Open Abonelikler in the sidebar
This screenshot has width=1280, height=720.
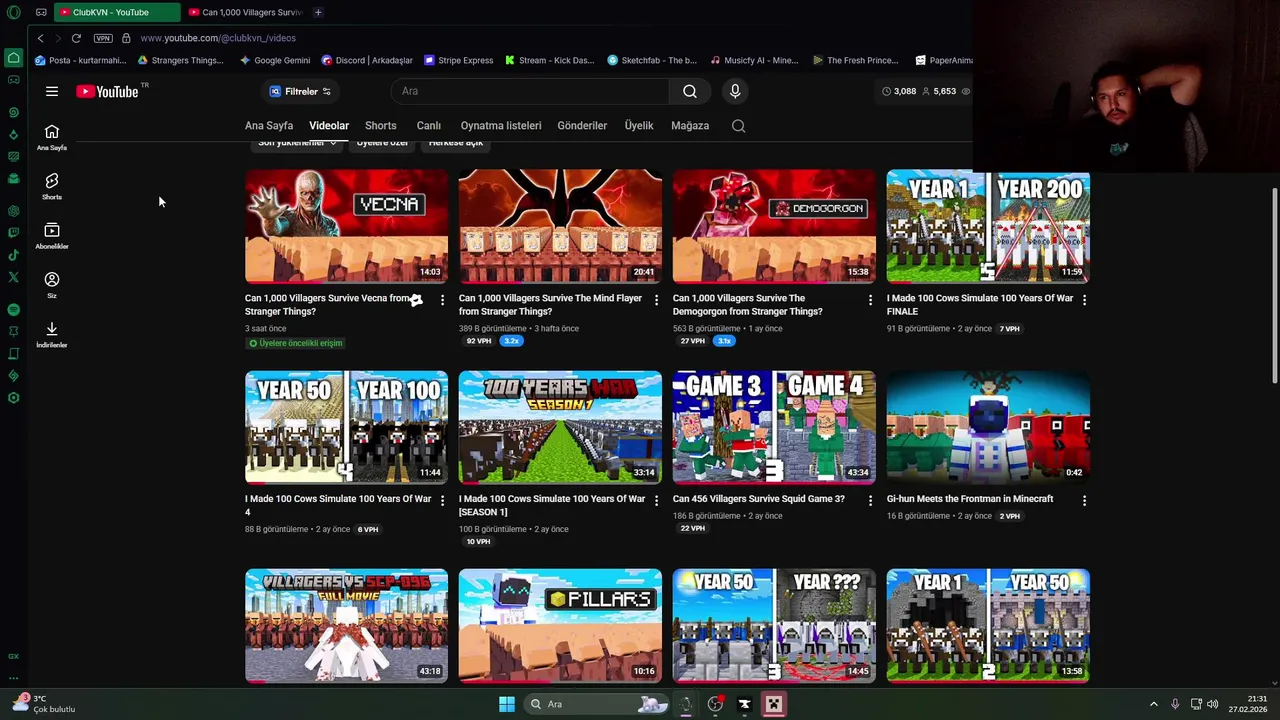52,236
